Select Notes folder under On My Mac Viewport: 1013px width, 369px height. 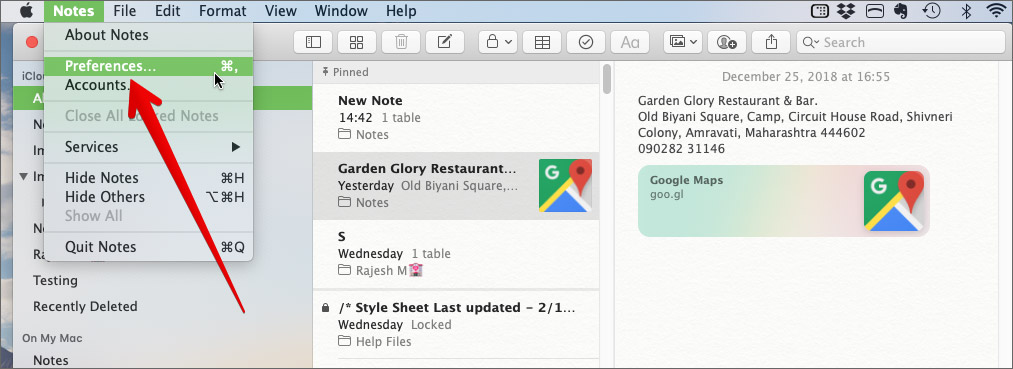(50, 360)
